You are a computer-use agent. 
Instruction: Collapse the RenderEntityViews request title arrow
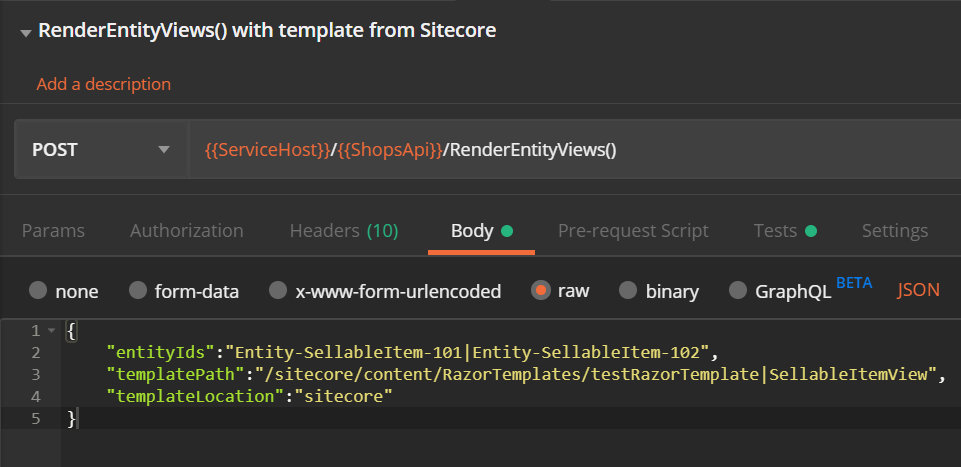point(26,33)
